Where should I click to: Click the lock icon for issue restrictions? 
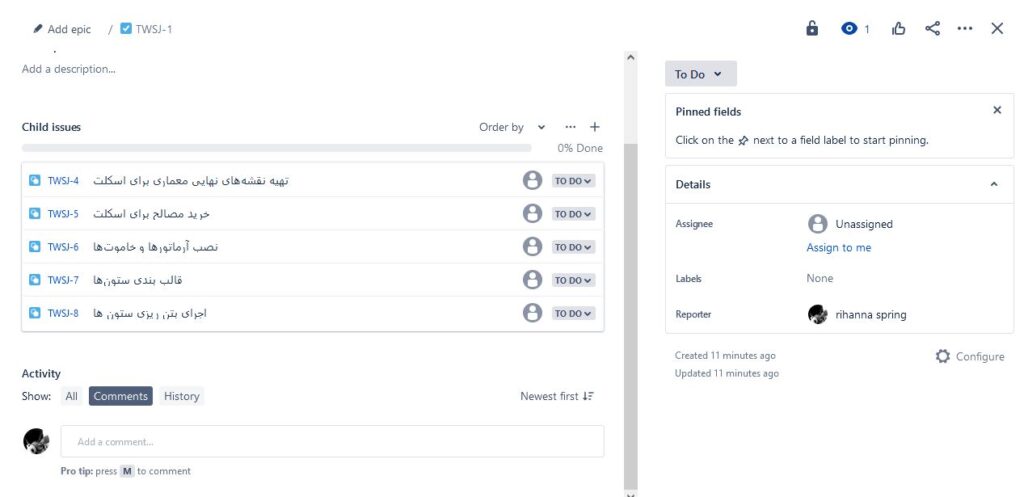812,29
